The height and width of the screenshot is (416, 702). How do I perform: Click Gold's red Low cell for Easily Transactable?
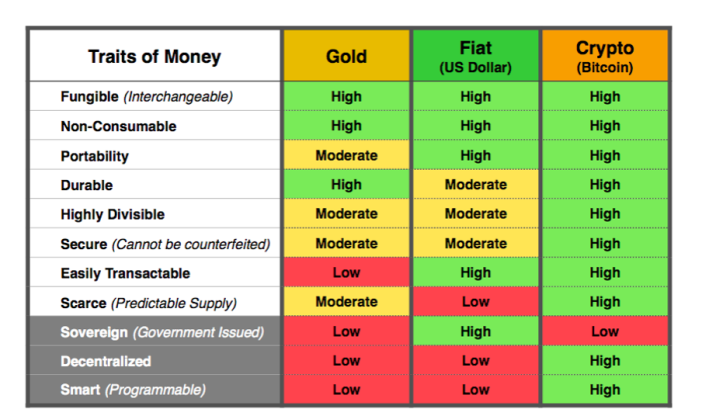346,272
